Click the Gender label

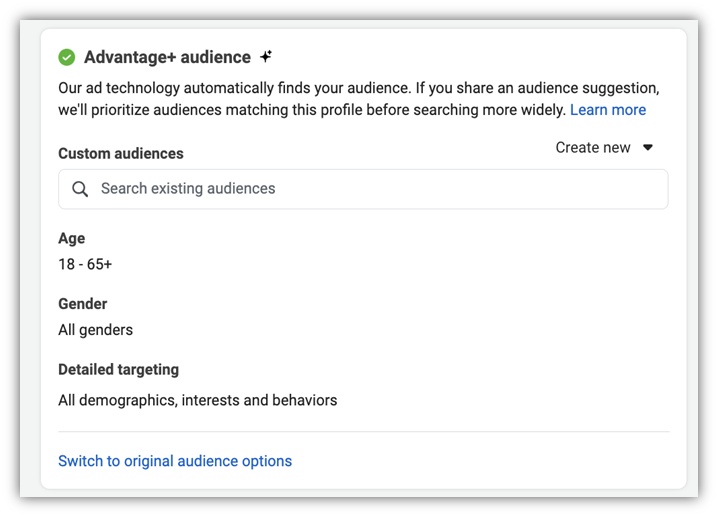(x=82, y=304)
